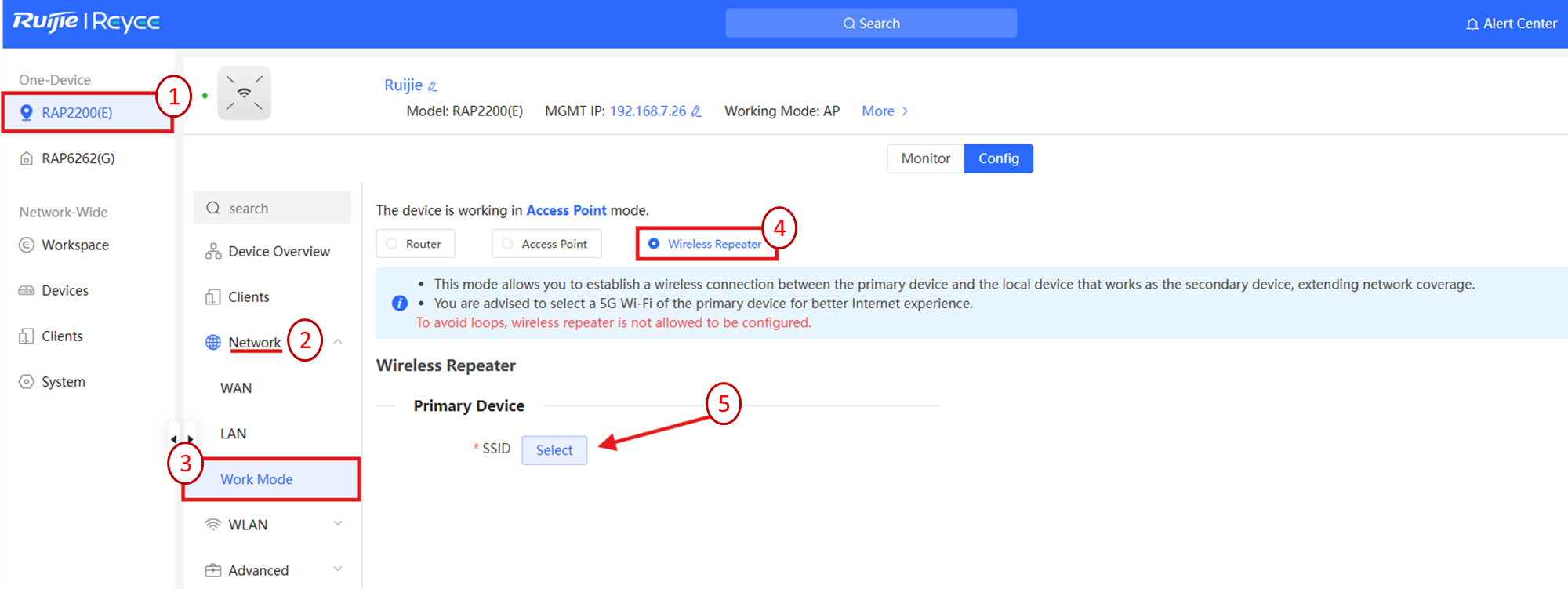1568x589 pixels.
Task: Expand the Advanced menu section
Action: pyautogui.click(x=338, y=569)
